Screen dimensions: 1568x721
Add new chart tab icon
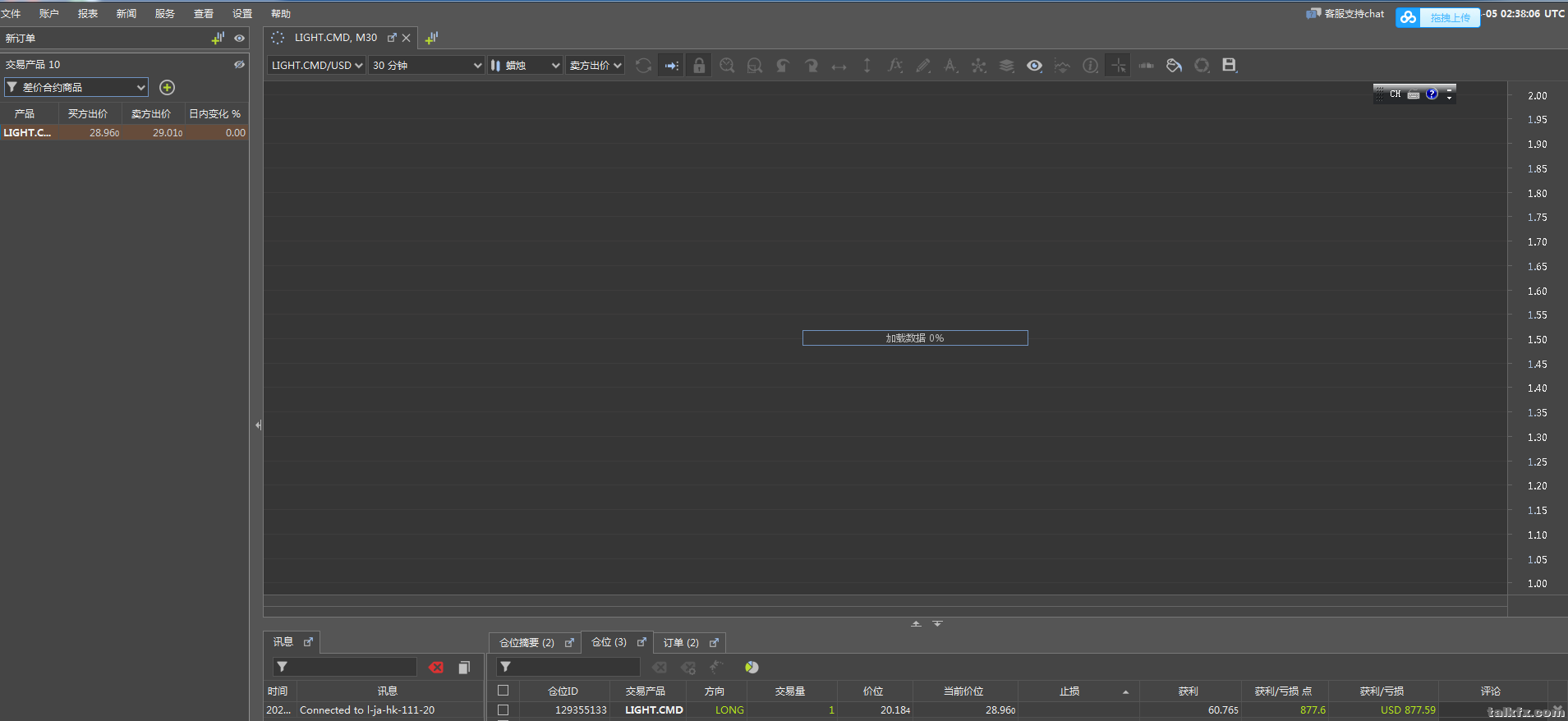coord(431,38)
